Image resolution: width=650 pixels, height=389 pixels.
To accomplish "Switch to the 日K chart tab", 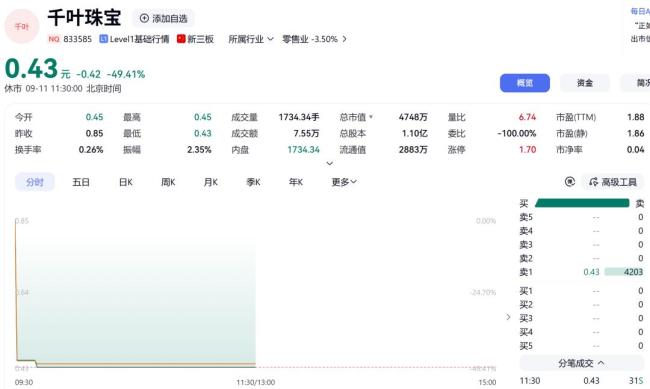I will (126, 182).
